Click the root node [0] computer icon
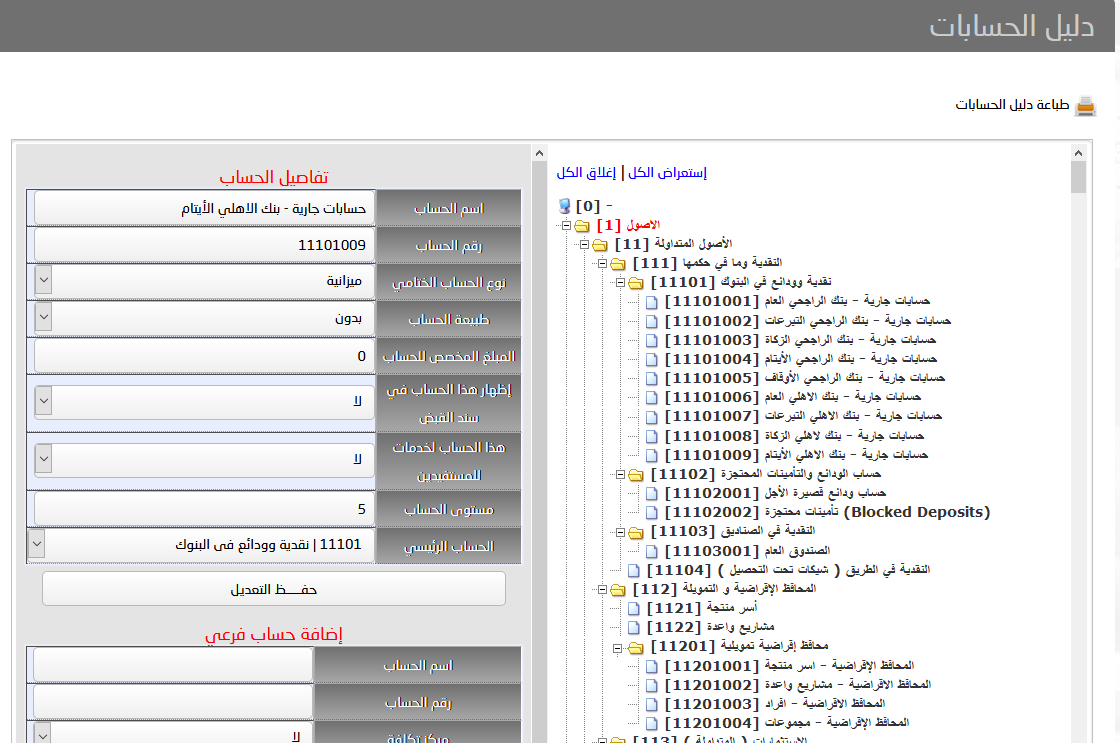 (564, 206)
